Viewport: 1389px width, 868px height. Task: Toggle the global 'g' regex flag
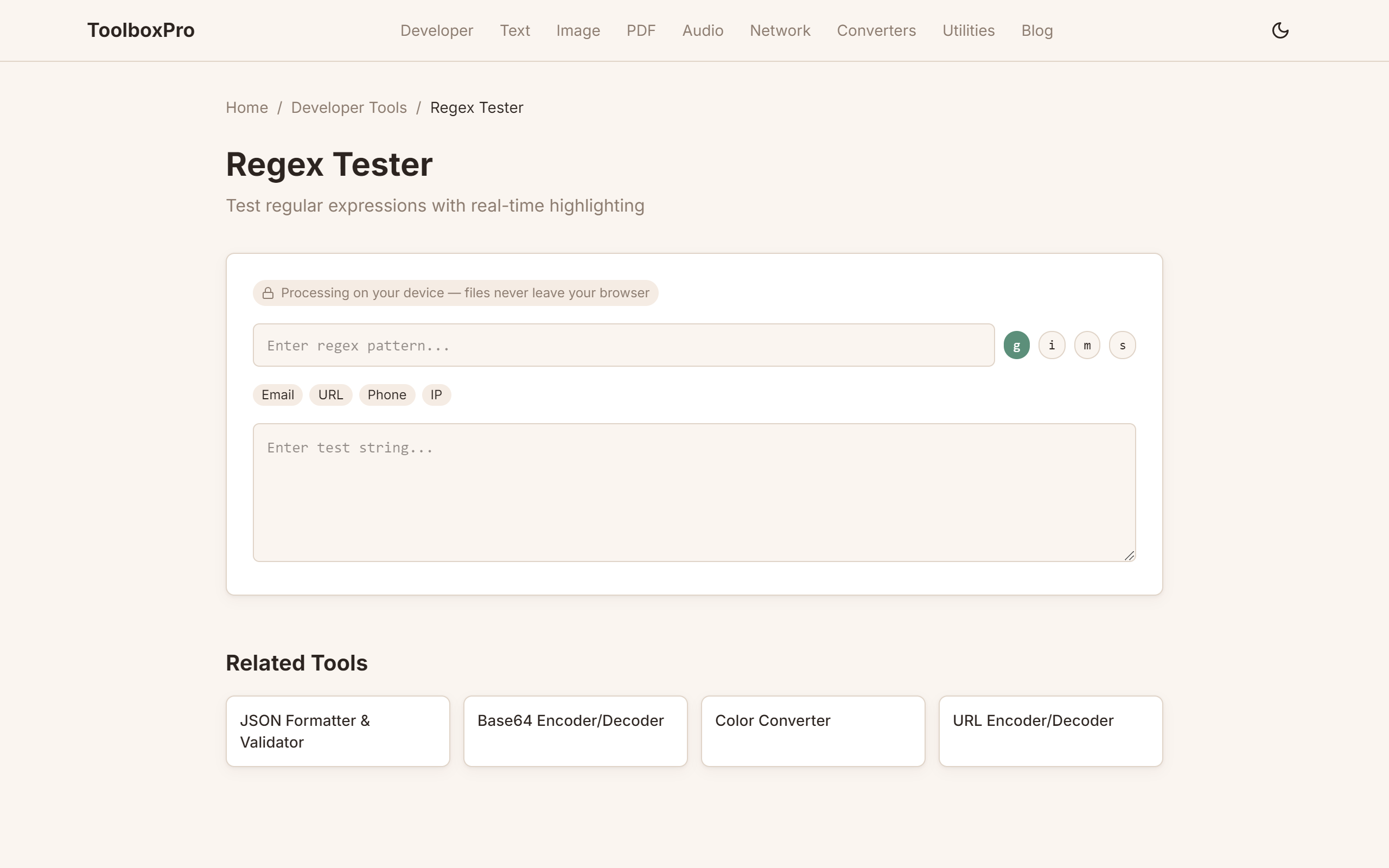pyautogui.click(x=1016, y=345)
